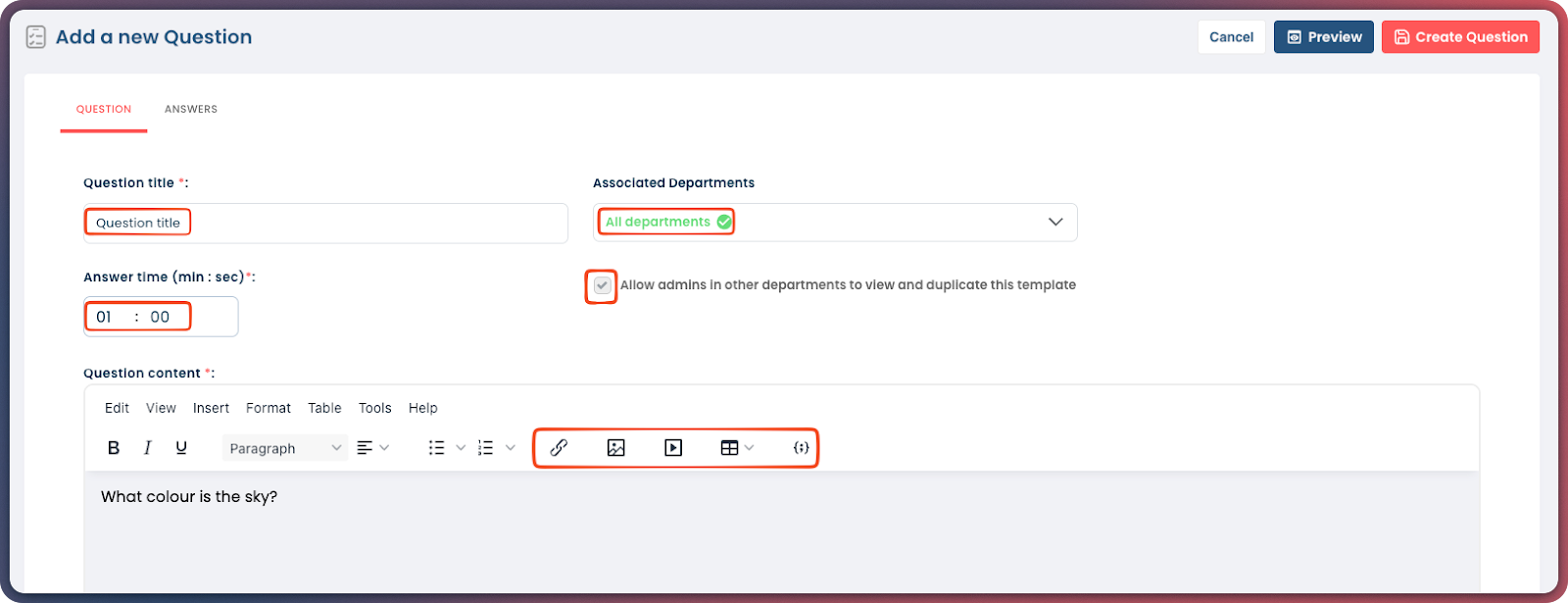
Task: Switch to the ANSWERS tab
Action: point(191,110)
